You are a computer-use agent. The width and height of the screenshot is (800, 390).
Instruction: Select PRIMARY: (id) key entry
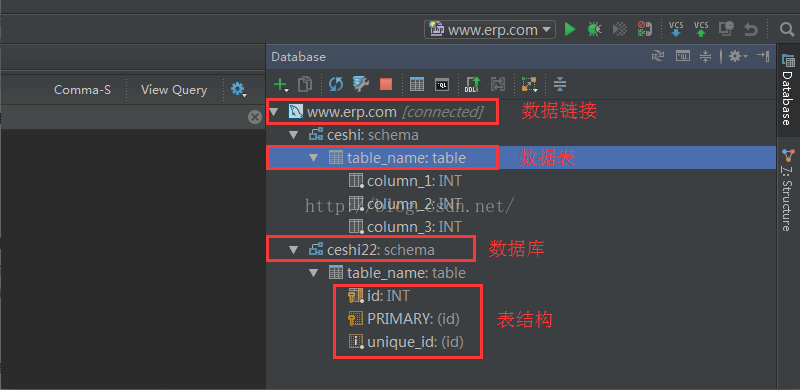coord(404,319)
